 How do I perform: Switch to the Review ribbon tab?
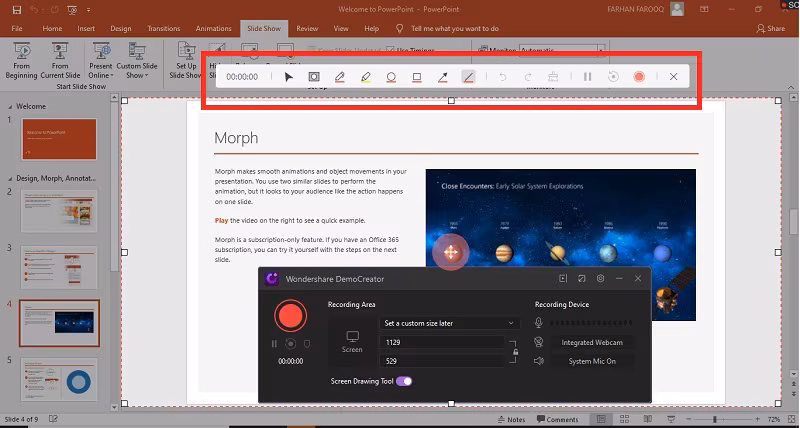[307, 29]
